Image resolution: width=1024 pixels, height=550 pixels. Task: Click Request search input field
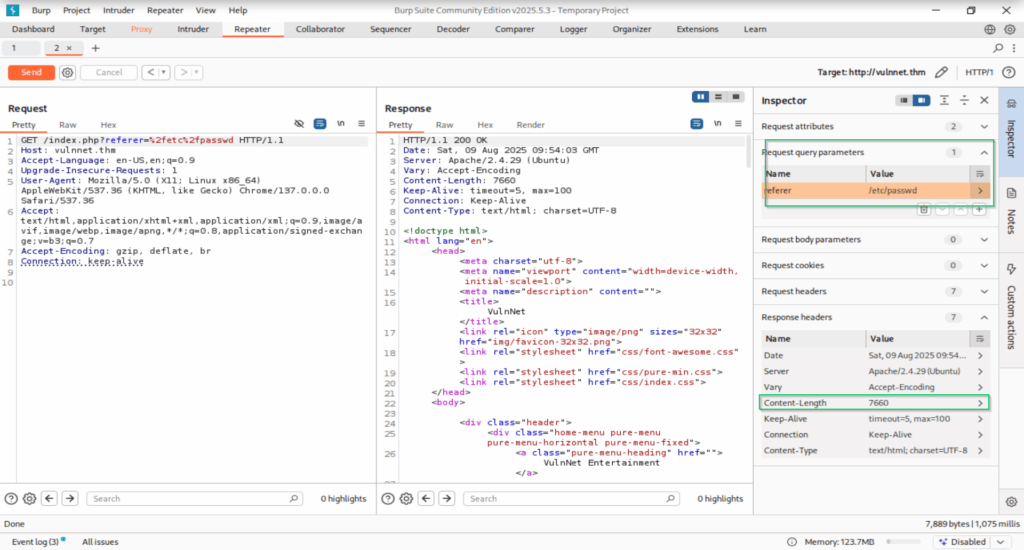tap(194, 499)
